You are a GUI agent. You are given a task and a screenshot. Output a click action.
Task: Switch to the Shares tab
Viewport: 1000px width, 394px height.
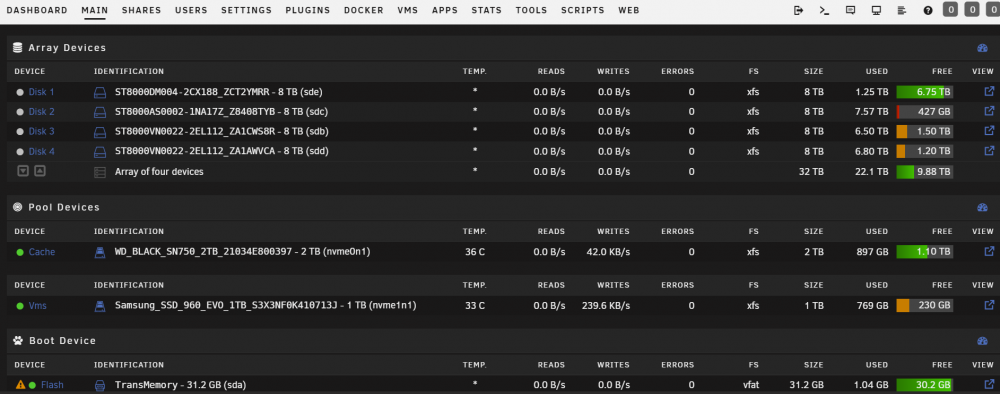point(142,10)
